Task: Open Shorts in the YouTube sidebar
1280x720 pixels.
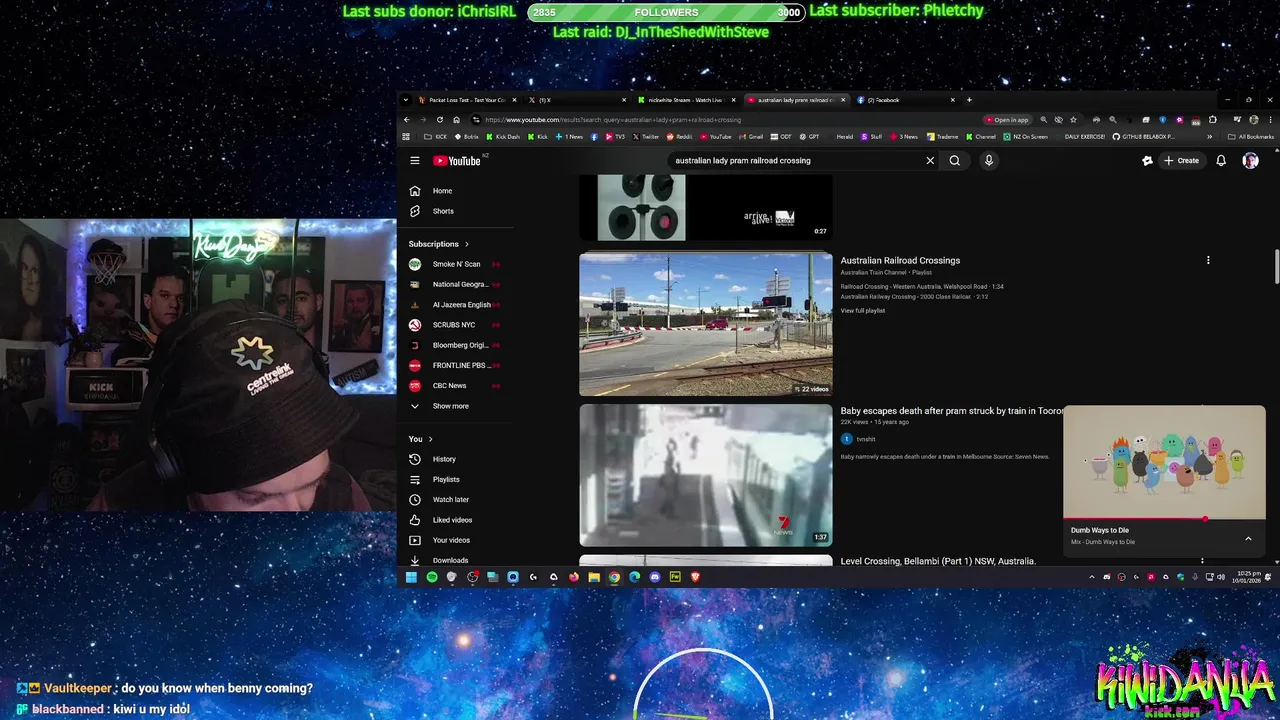Action: pyautogui.click(x=432, y=211)
